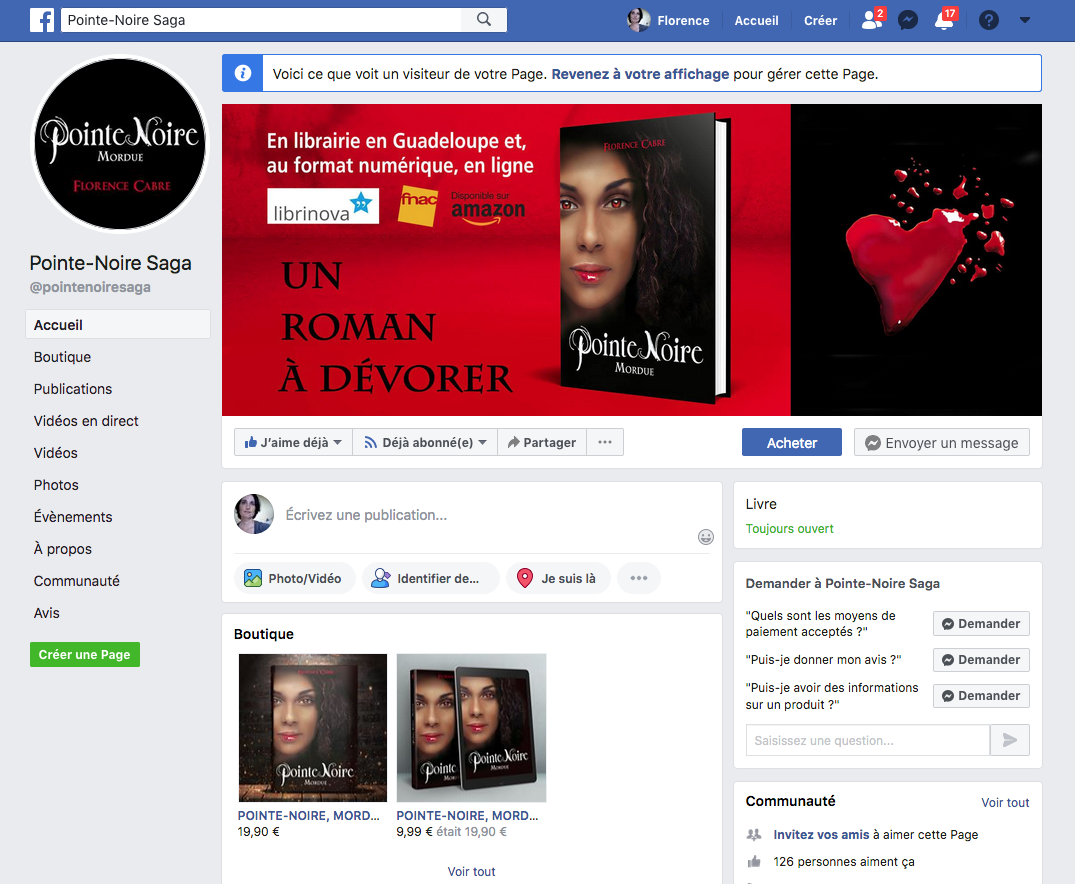
Task: Toggle the J'aime déjà like button
Action: click(x=293, y=443)
